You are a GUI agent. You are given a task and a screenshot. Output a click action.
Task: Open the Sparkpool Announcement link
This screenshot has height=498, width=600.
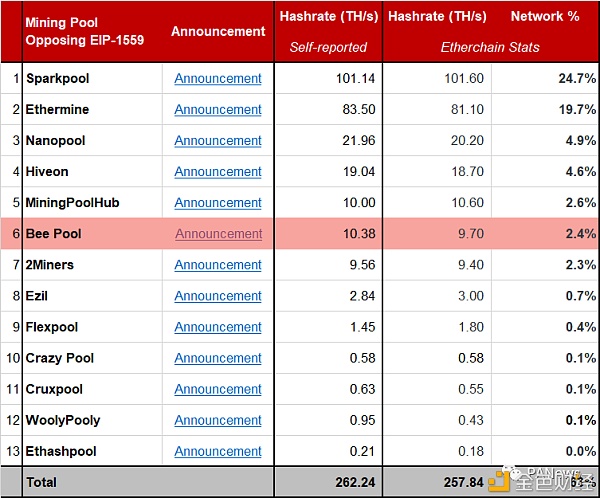[218, 78]
